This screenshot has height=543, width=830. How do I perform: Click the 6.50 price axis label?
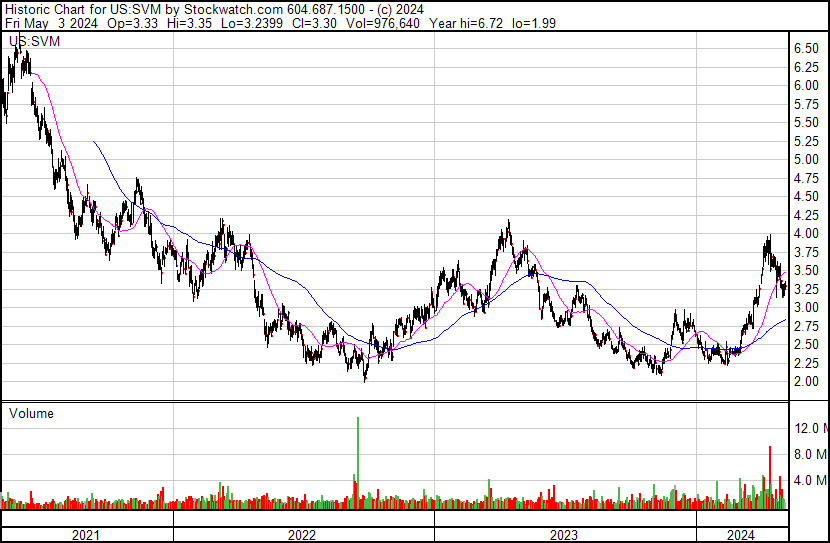806,48
